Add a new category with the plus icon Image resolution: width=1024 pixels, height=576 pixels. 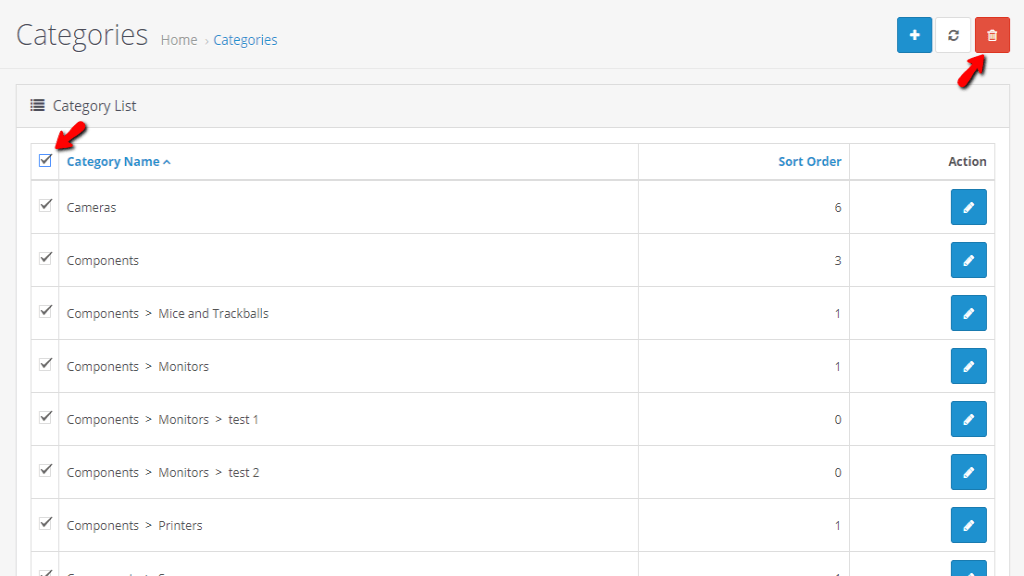914,34
